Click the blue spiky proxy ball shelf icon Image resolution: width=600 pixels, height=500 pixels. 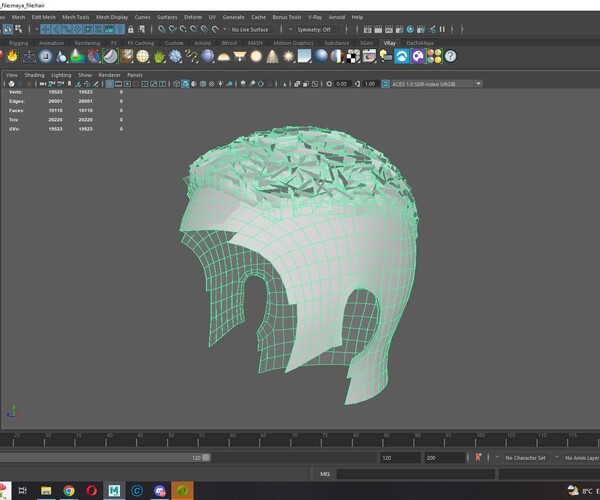point(175,56)
